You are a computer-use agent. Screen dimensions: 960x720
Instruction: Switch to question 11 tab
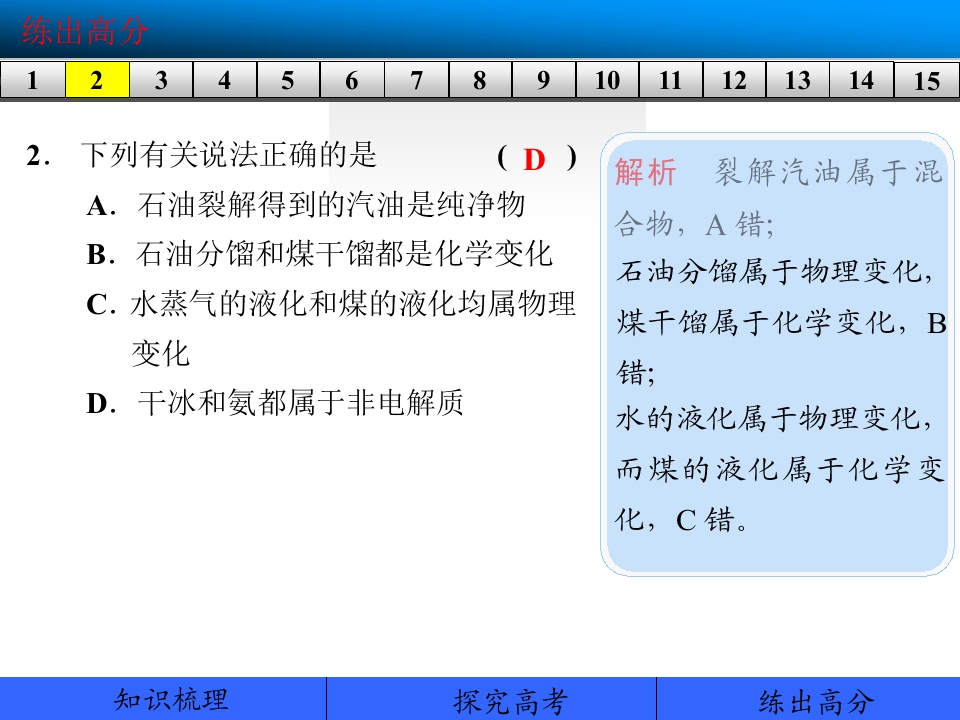(671, 80)
